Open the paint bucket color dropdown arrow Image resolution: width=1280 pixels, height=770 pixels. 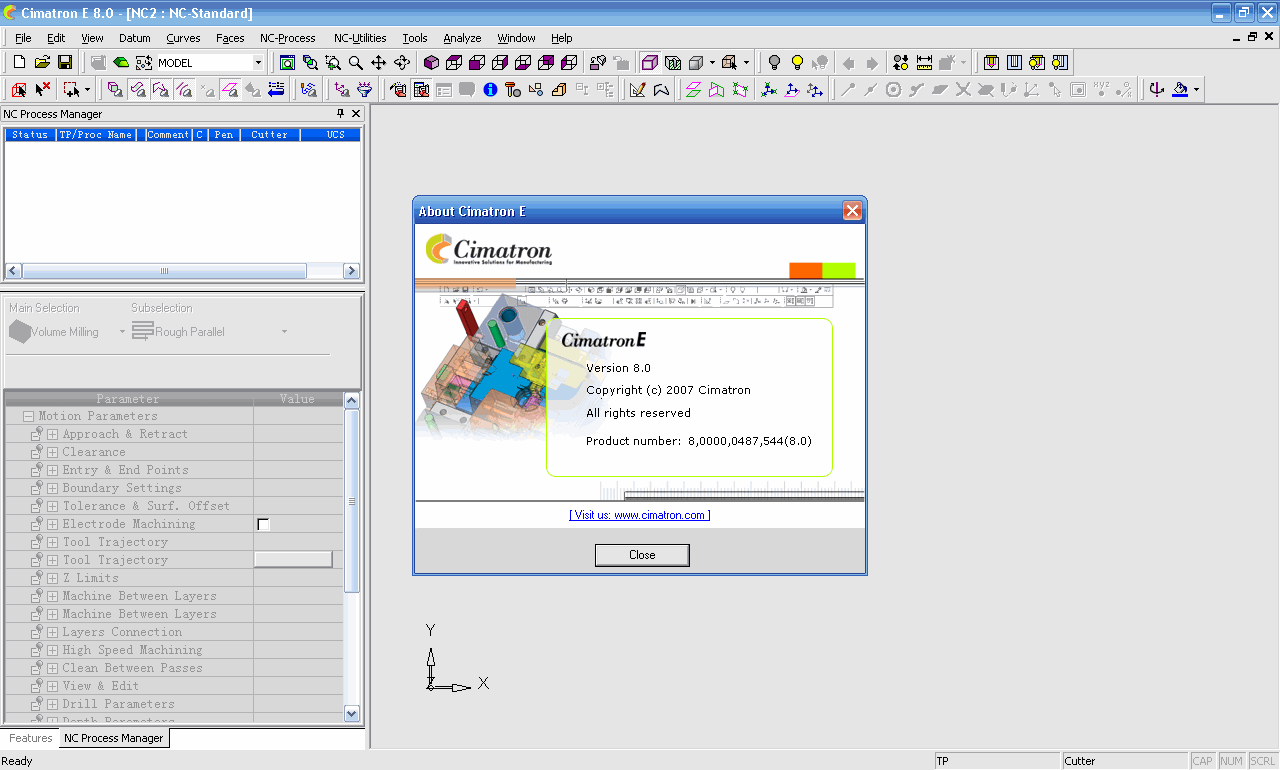1196,89
